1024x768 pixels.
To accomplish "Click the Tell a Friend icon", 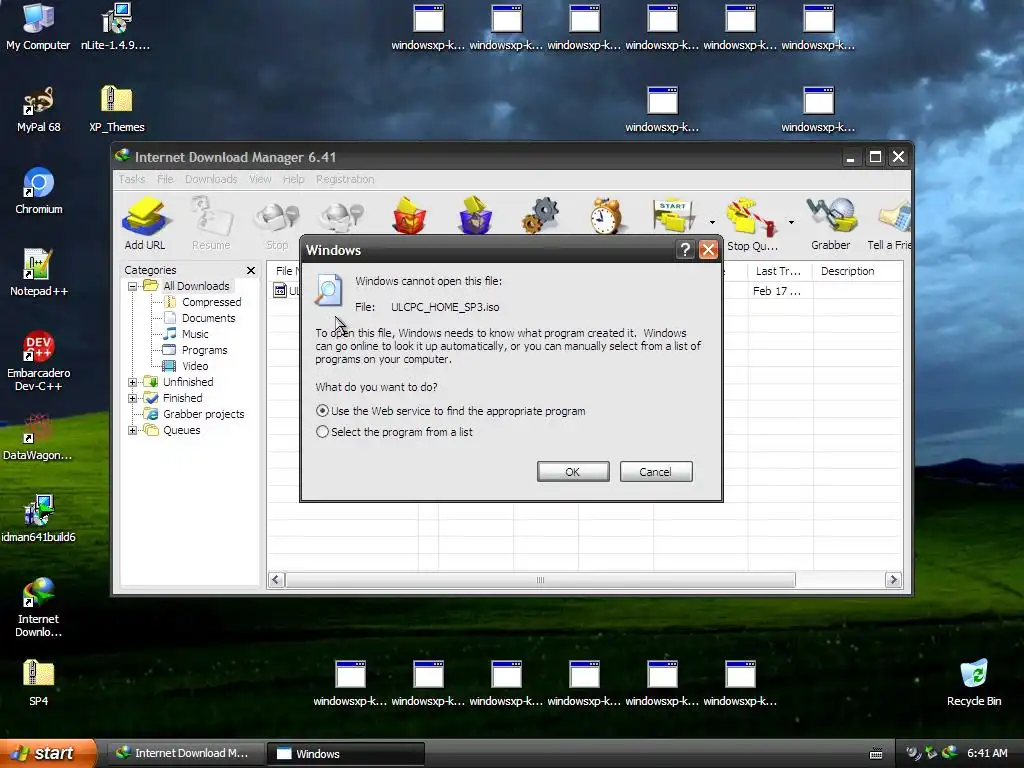I will (889, 223).
